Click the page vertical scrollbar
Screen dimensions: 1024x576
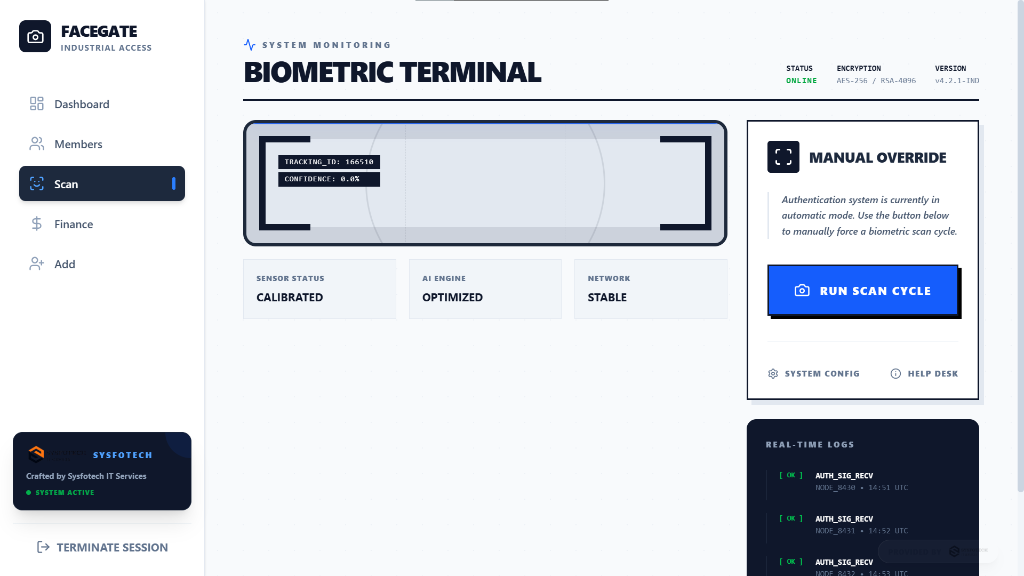pos(1020,248)
